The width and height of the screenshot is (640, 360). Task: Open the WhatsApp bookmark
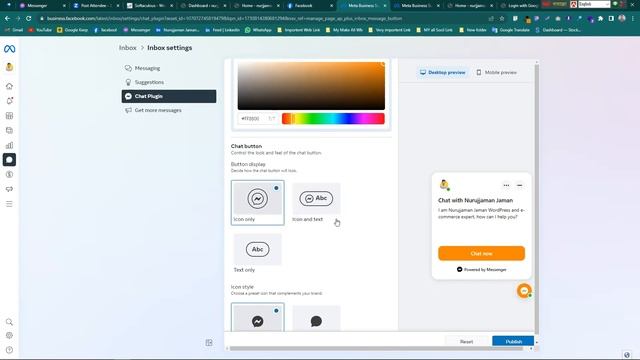258,30
